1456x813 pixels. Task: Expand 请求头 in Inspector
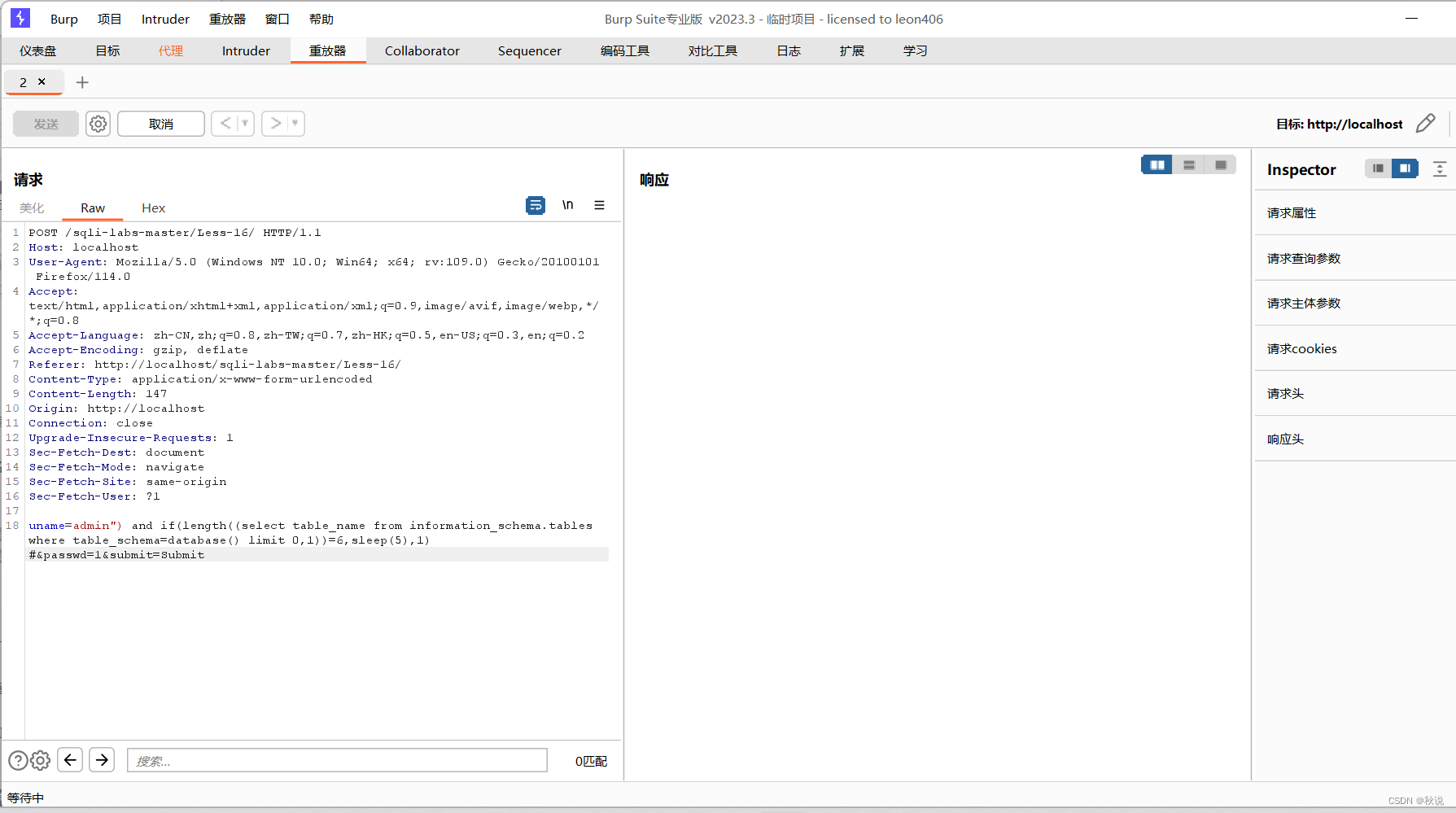[x=1354, y=394]
